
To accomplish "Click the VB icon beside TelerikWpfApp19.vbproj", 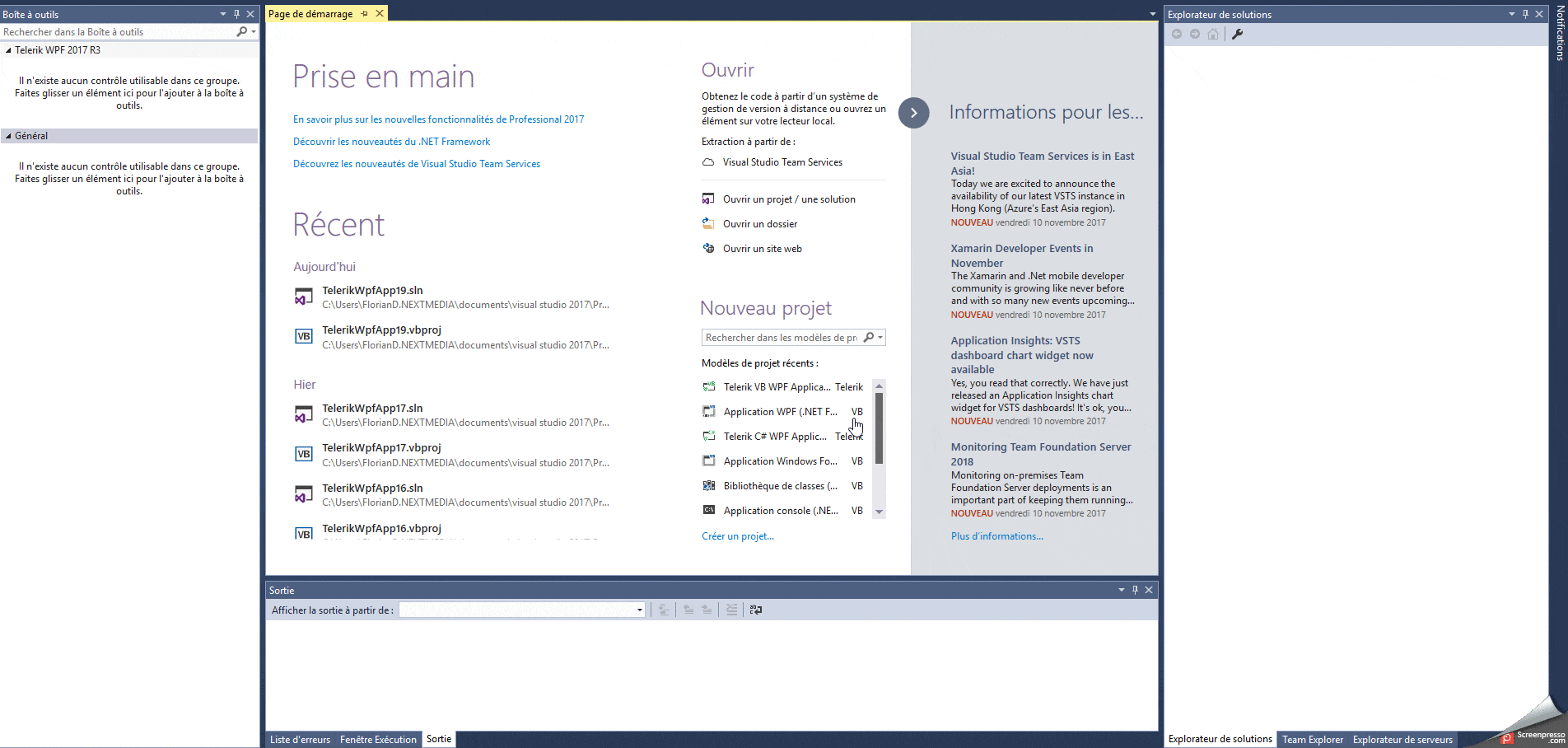I will coord(304,336).
